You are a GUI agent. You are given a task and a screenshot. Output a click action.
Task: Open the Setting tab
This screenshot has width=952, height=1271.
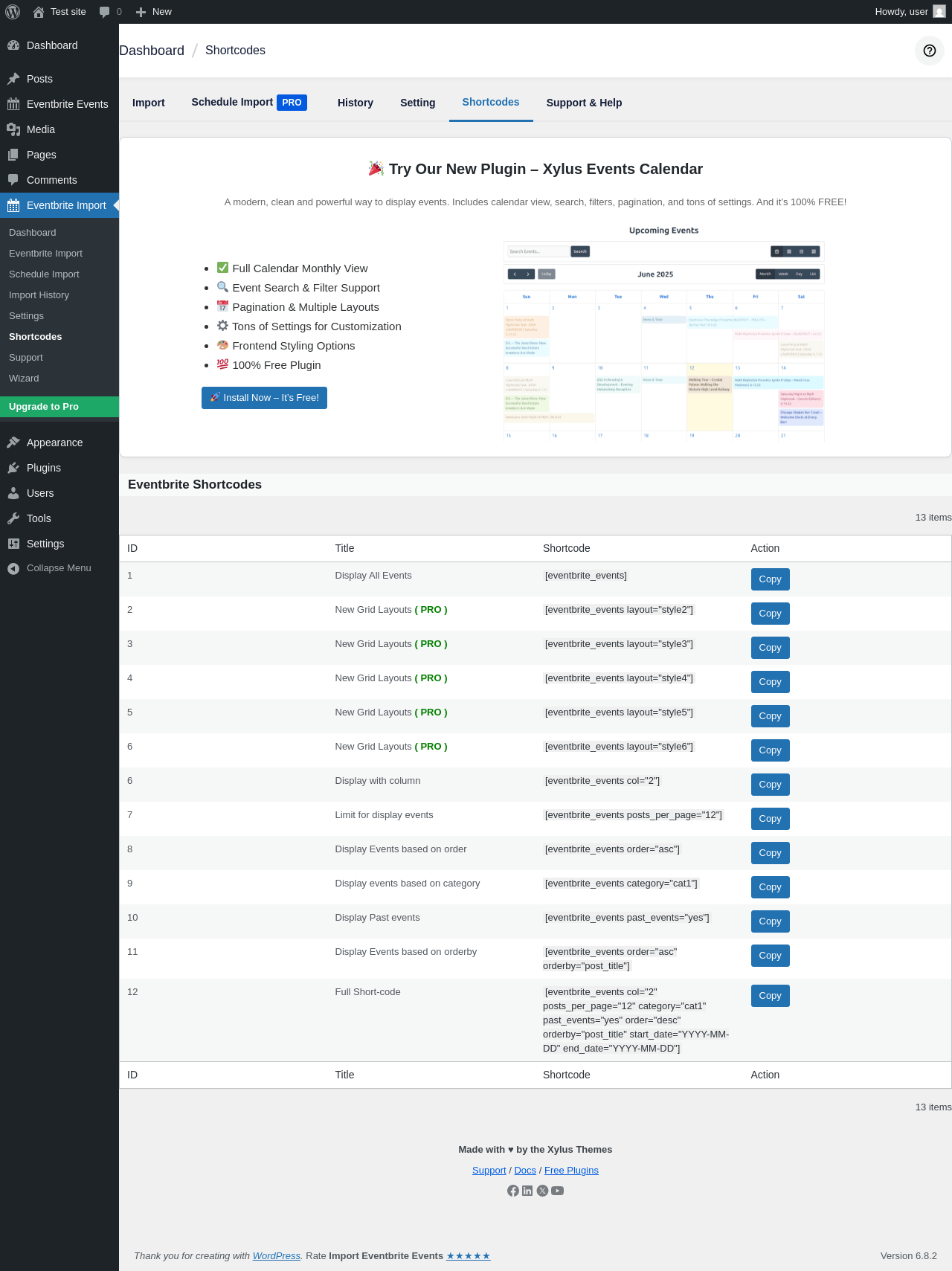click(418, 103)
